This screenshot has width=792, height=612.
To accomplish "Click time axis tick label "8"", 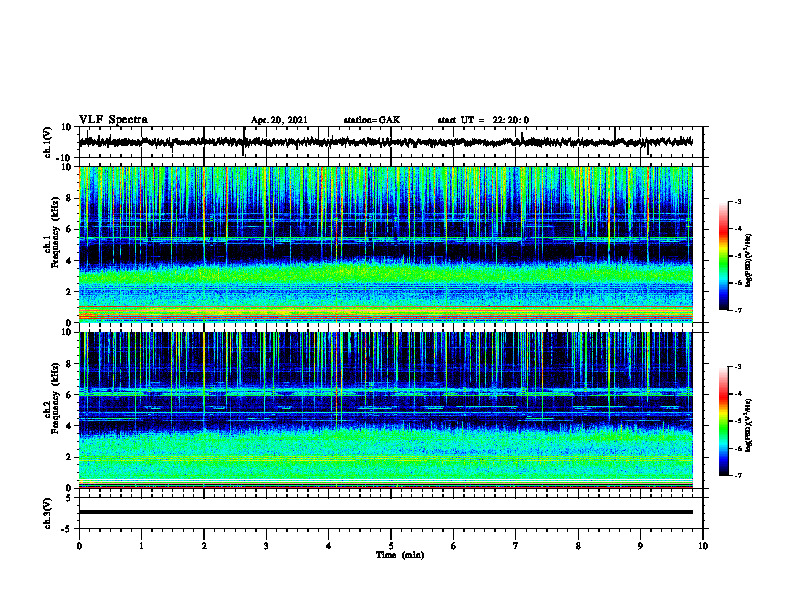I will [x=578, y=546].
